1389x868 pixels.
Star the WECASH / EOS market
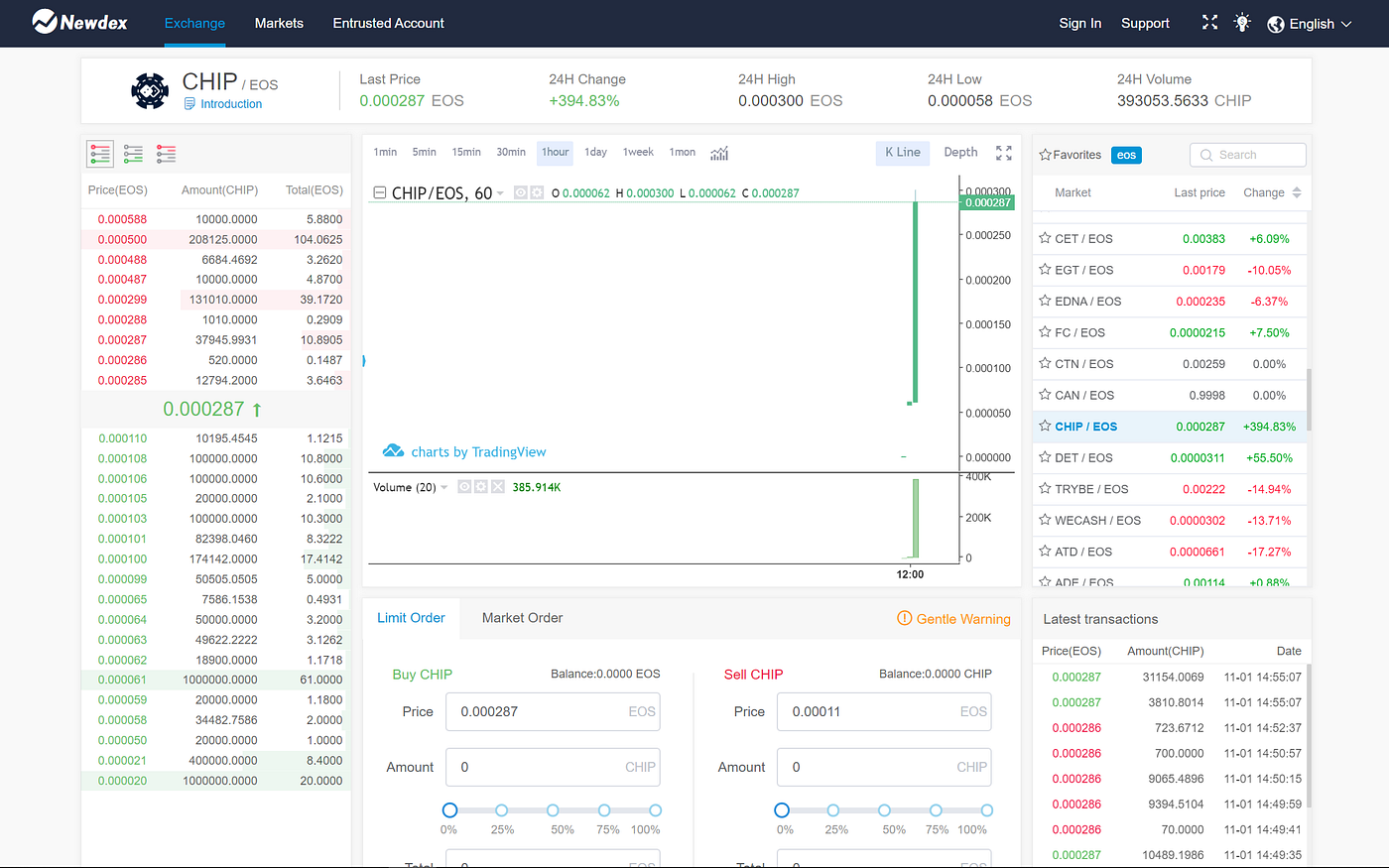[1045, 520]
